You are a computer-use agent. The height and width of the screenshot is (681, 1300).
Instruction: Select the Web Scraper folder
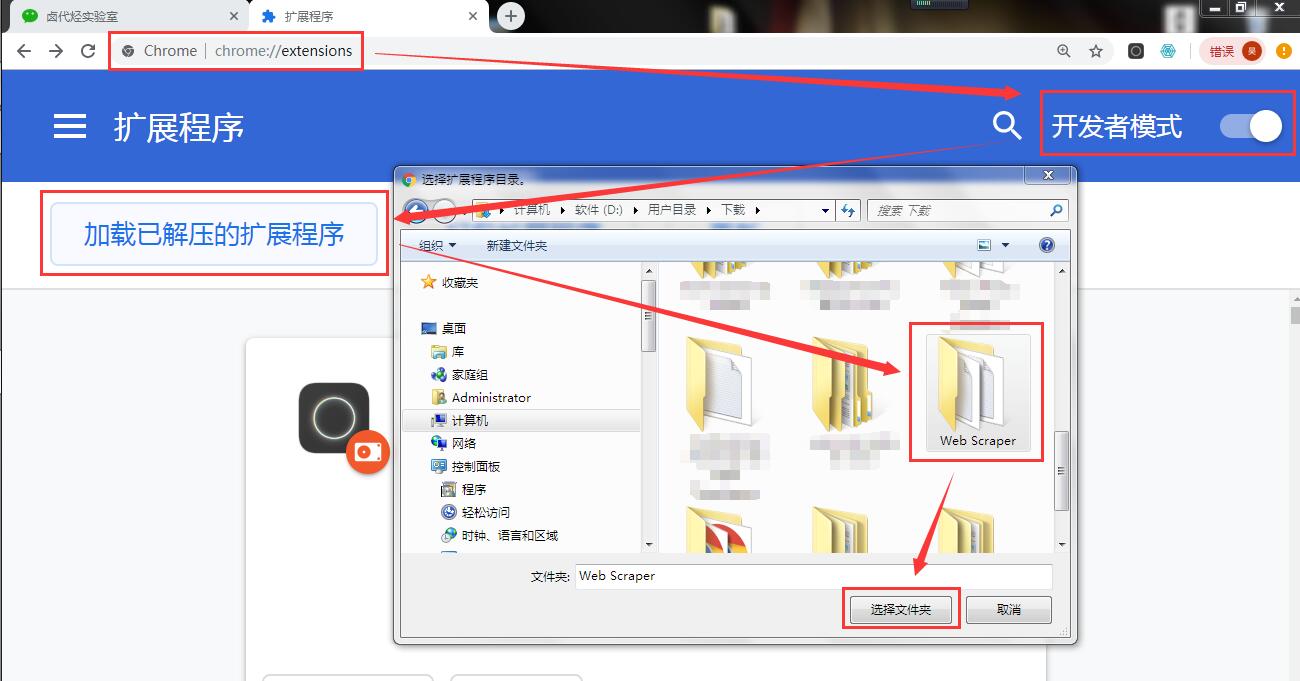pyautogui.click(x=977, y=392)
